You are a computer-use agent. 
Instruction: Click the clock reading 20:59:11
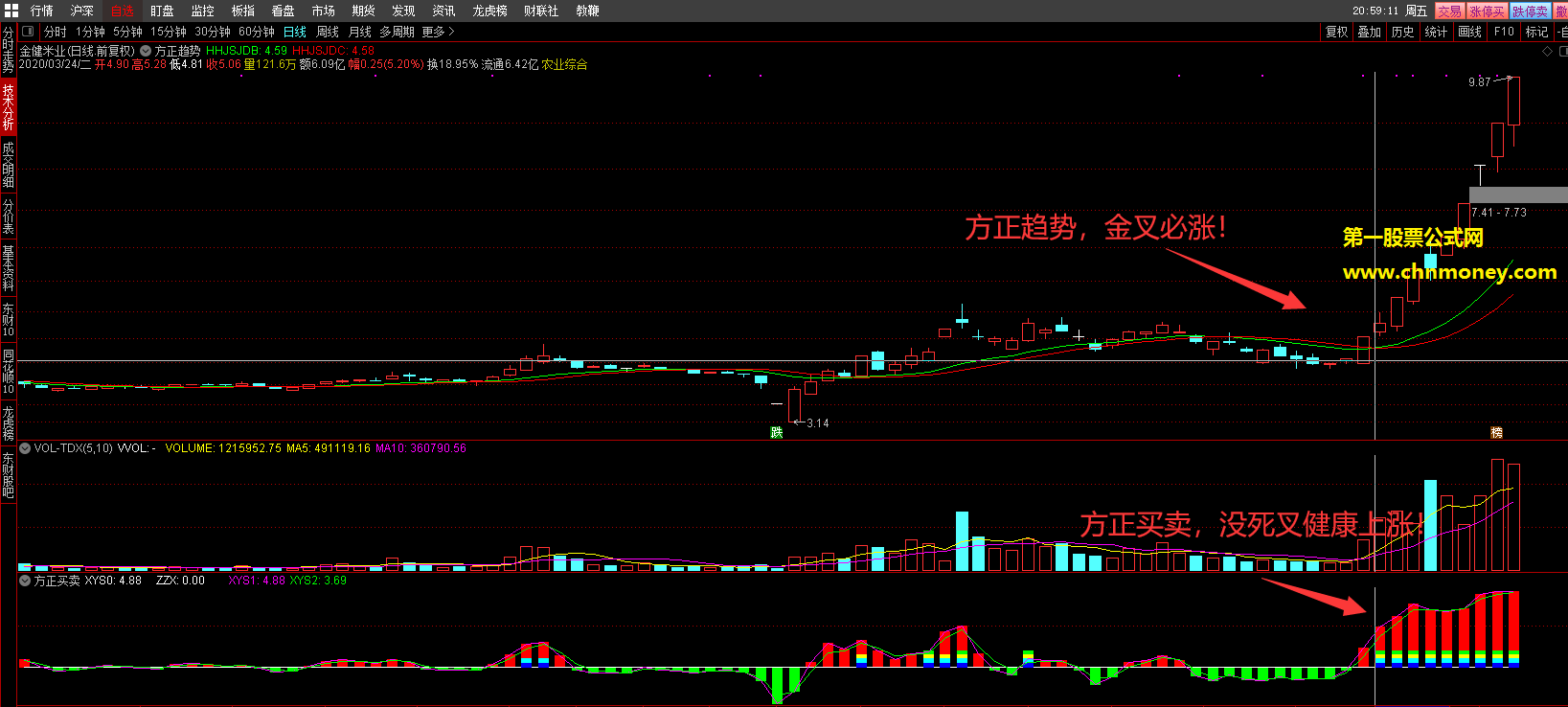tap(1375, 11)
